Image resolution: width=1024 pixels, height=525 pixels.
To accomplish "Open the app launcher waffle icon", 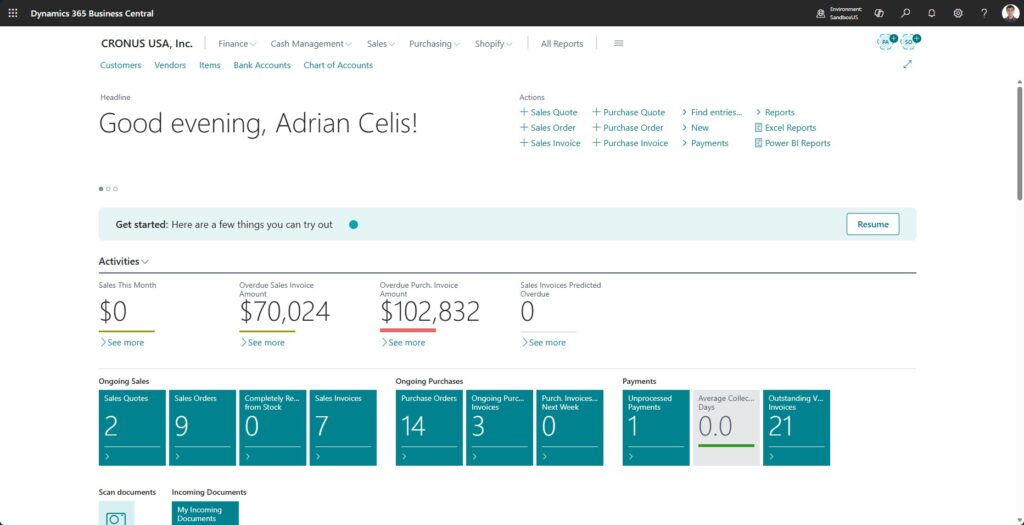I will tap(13, 13).
